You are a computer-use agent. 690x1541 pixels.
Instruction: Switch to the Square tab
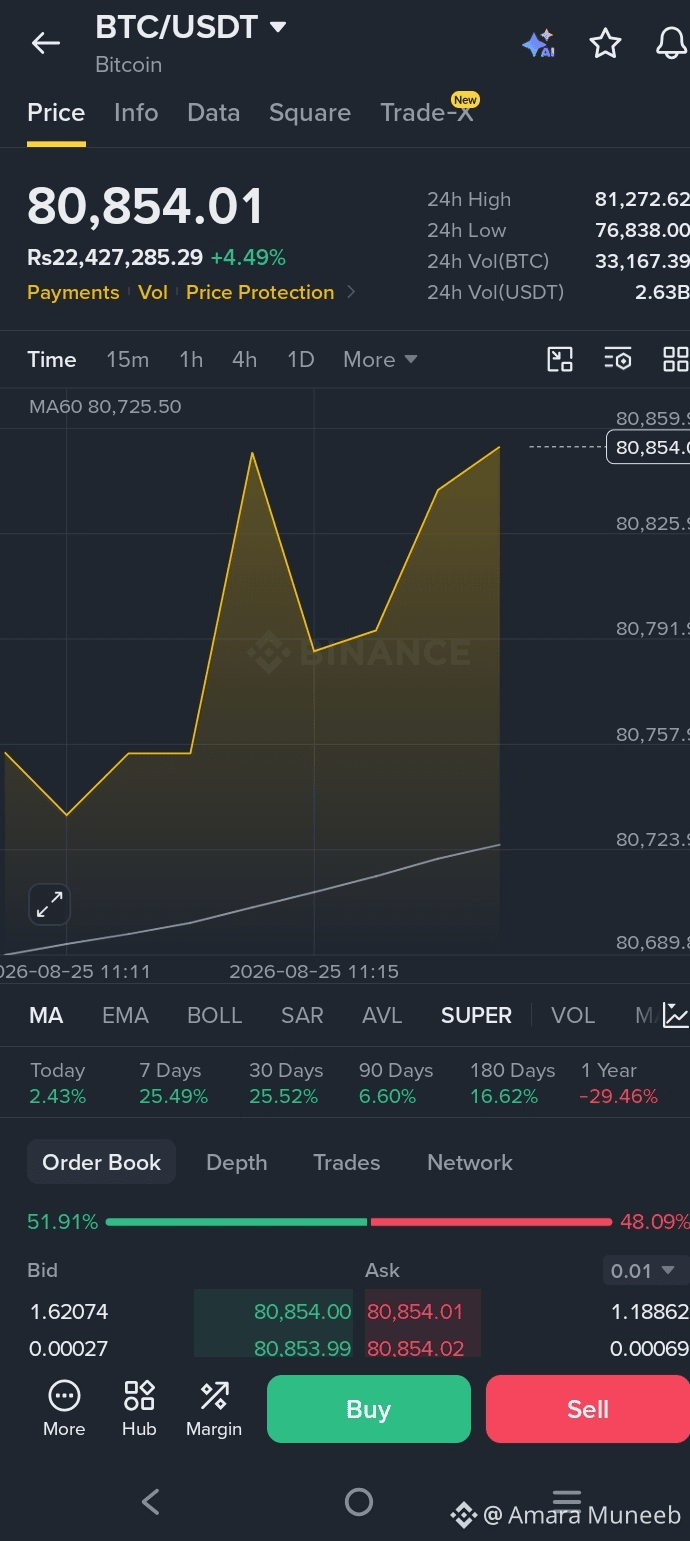point(310,113)
